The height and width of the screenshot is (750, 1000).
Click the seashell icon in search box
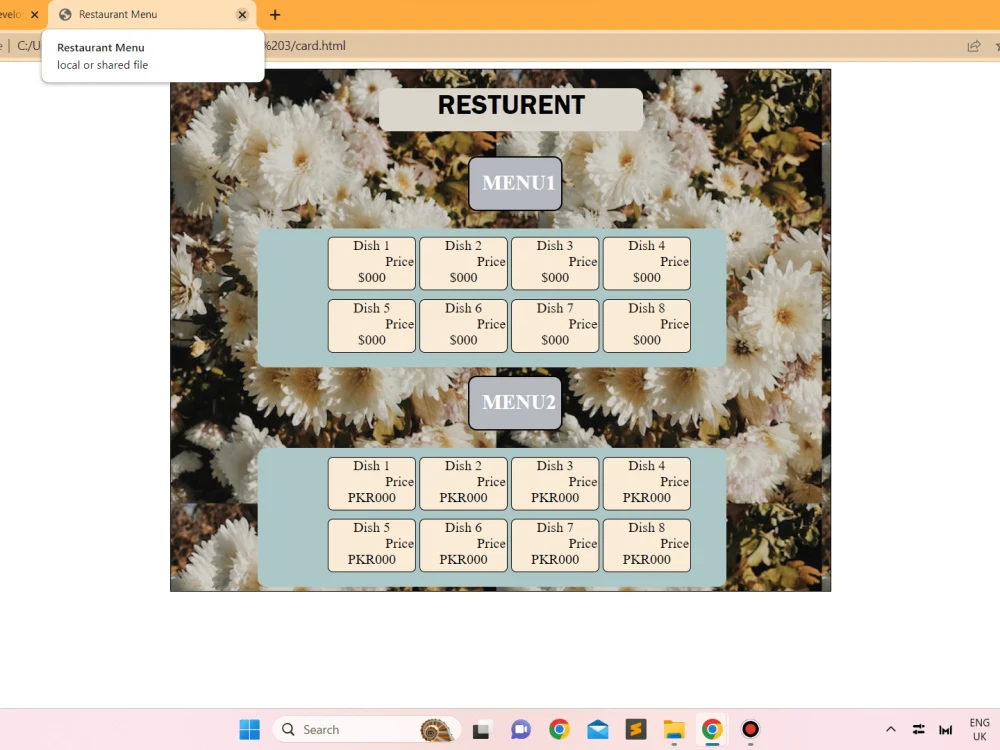437,729
